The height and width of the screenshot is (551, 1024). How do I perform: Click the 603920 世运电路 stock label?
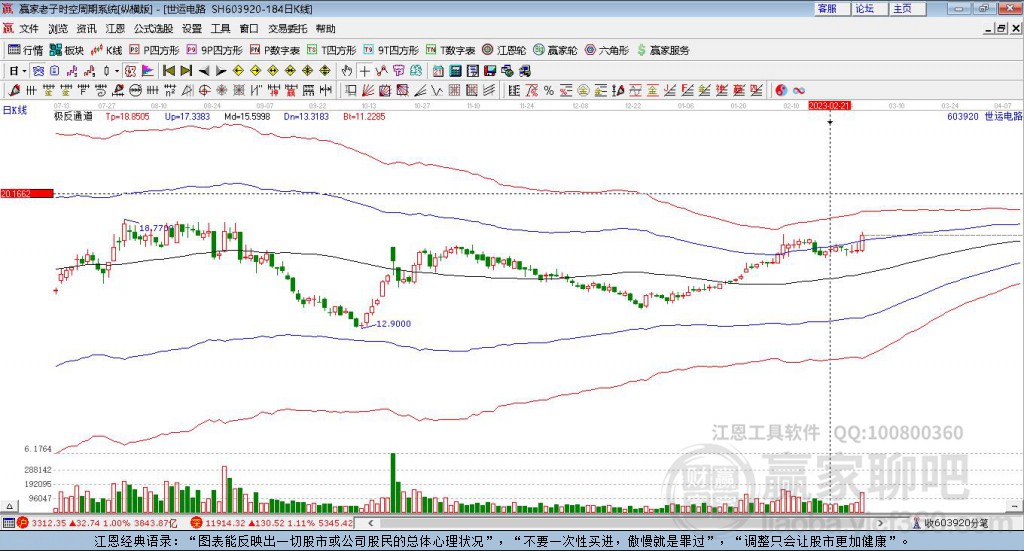tap(984, 116)
